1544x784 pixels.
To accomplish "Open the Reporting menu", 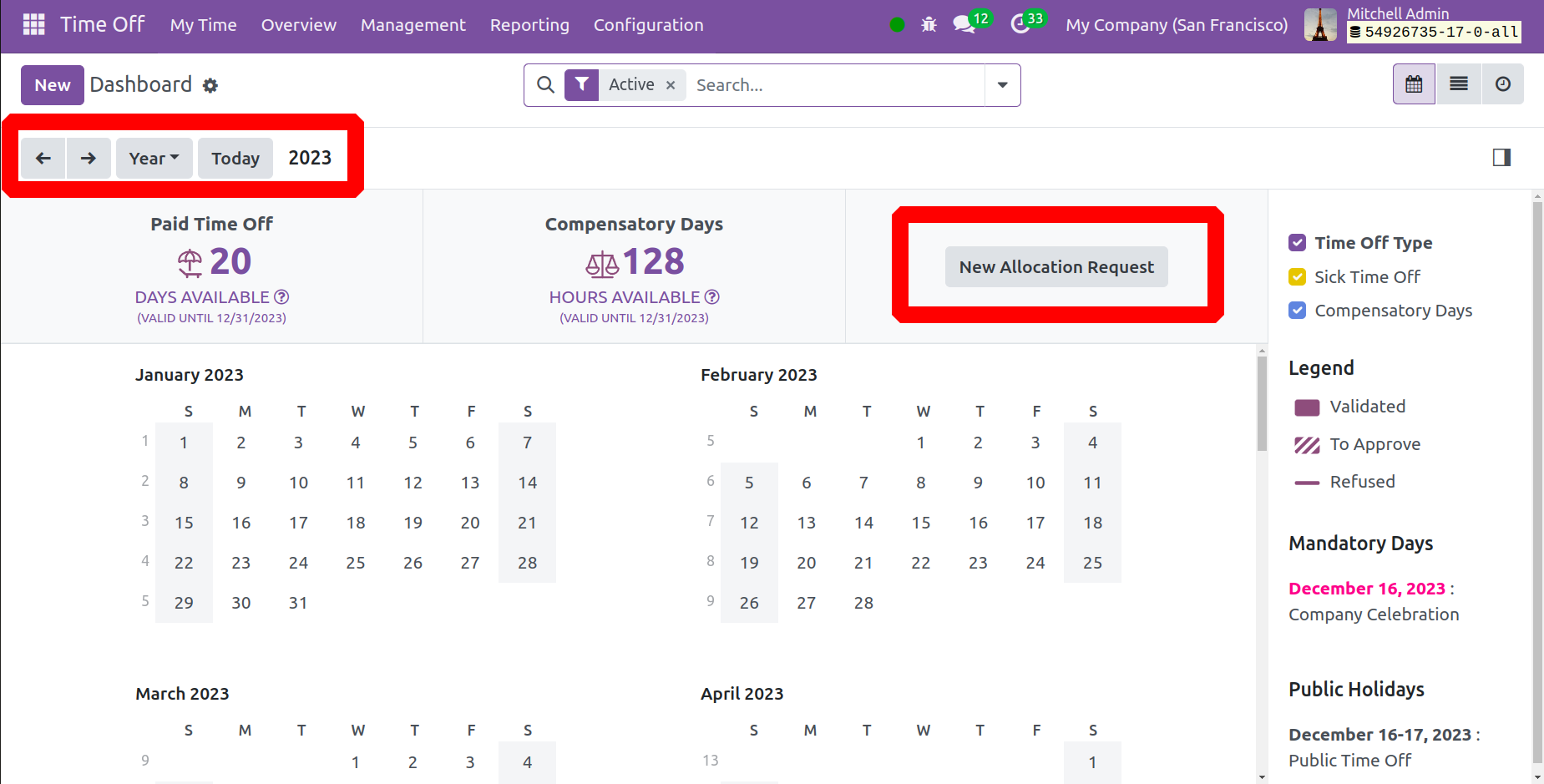I will [529, 25].
